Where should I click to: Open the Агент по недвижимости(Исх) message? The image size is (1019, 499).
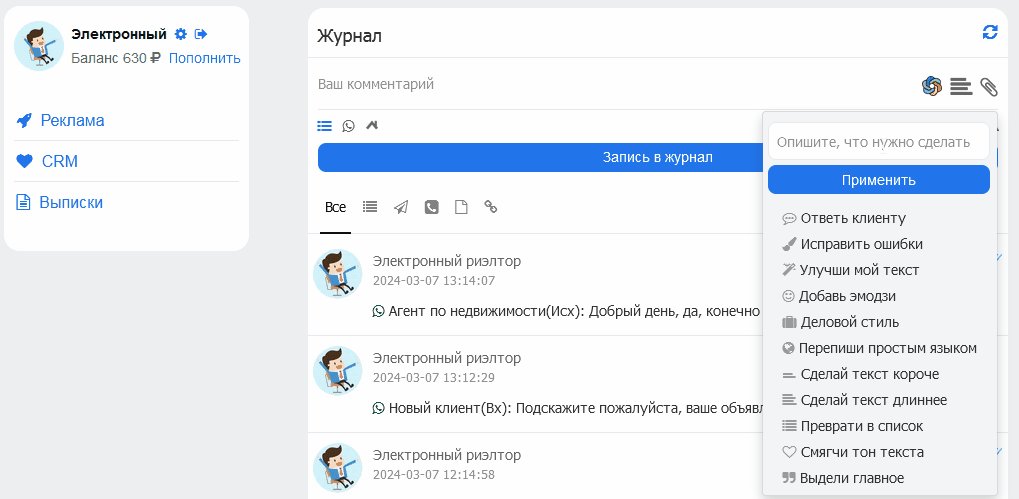point(574,311)
